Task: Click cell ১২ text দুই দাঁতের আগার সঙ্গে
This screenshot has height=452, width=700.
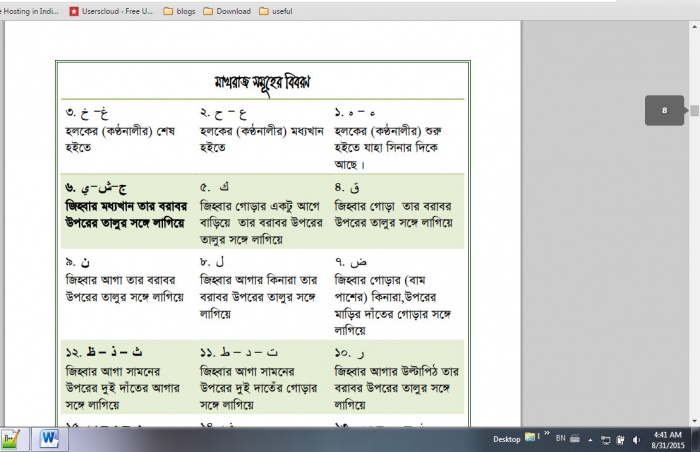Action: click(x=123, y=388)
